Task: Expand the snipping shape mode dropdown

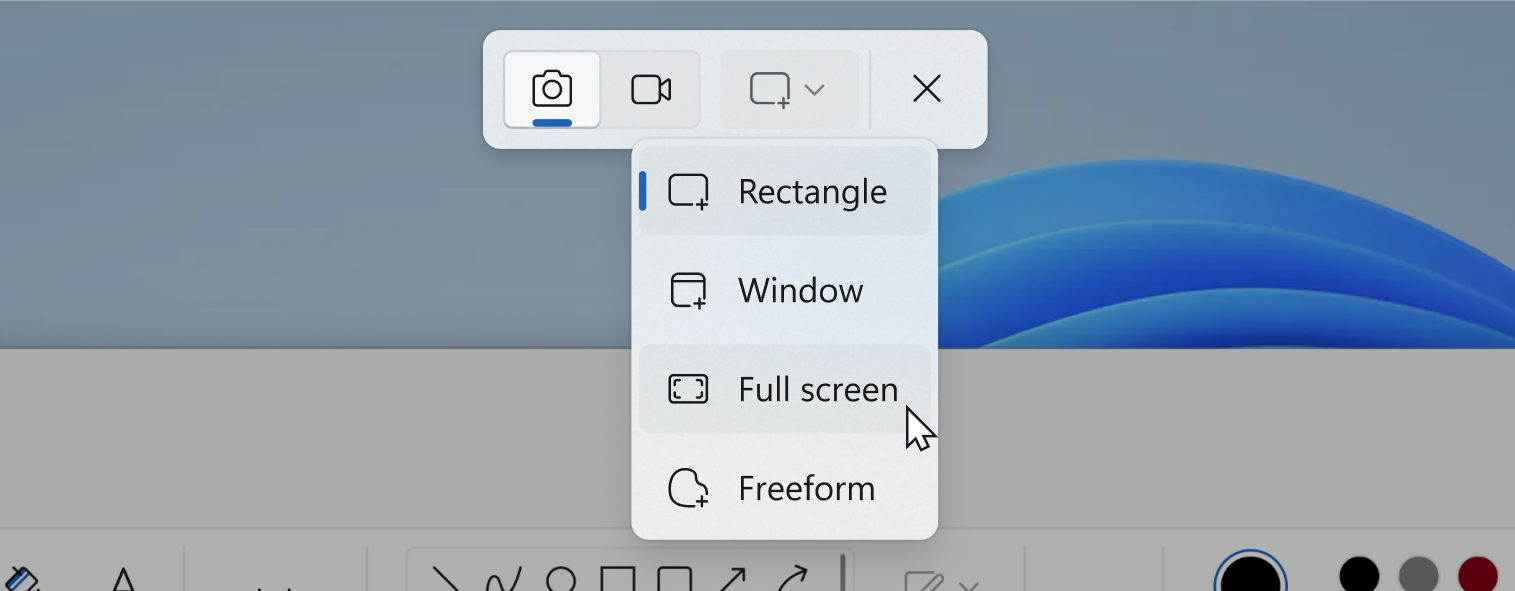Action: click(x=788, y=90)
